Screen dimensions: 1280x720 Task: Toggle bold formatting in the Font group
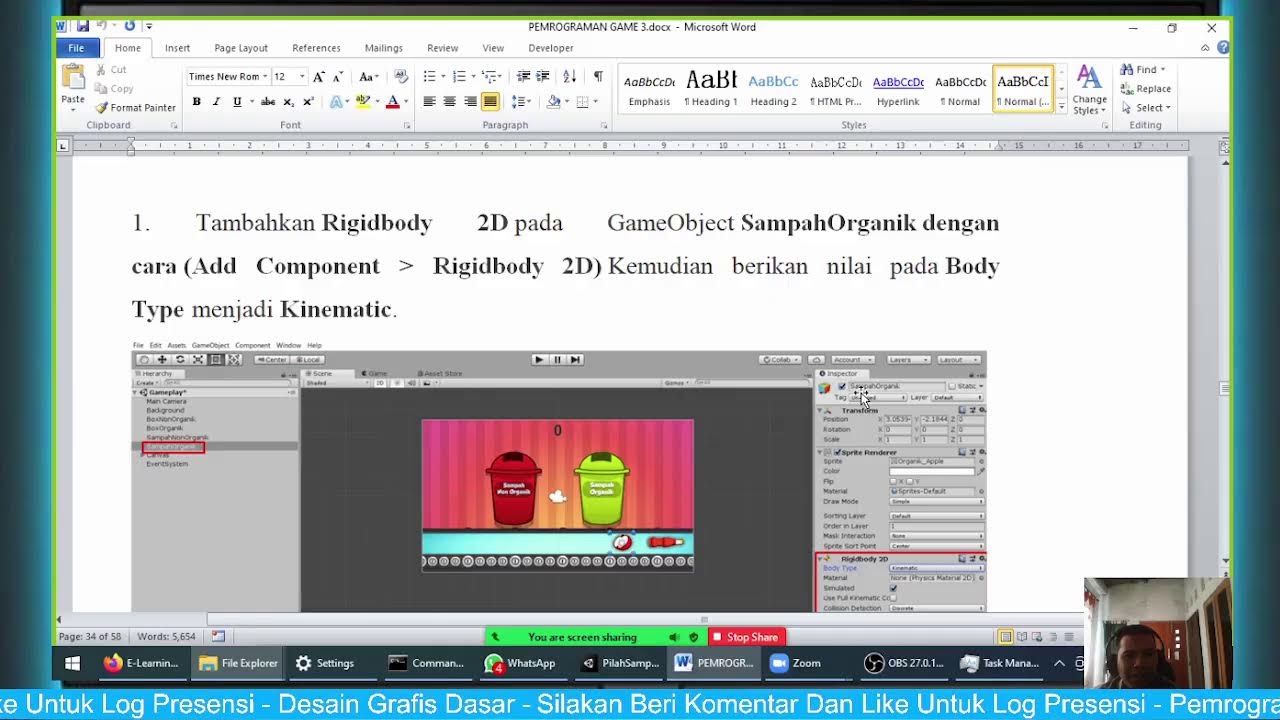pyautogui.click(x=196, y=102)
